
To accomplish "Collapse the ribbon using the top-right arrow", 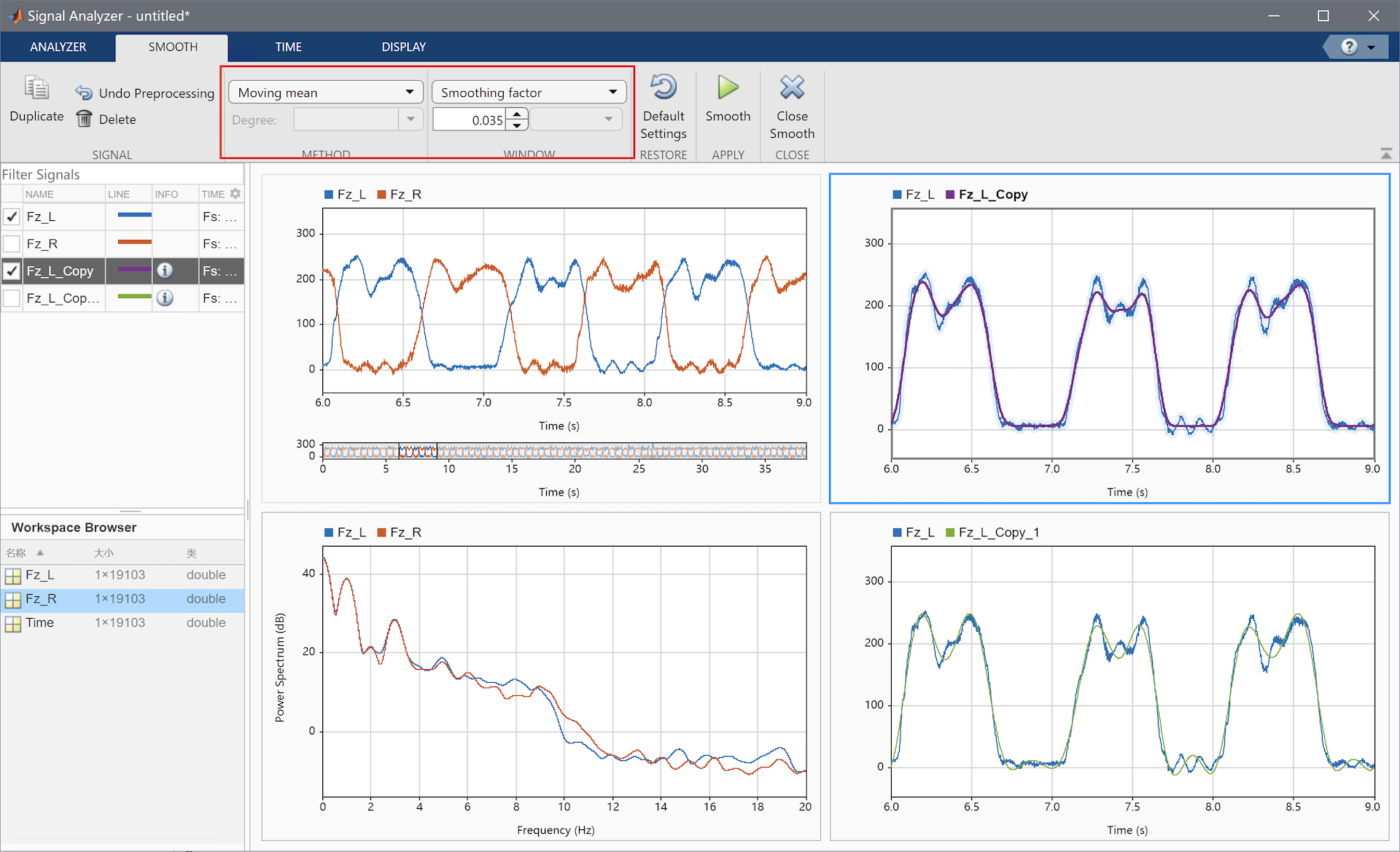I will click(1387, 153).
